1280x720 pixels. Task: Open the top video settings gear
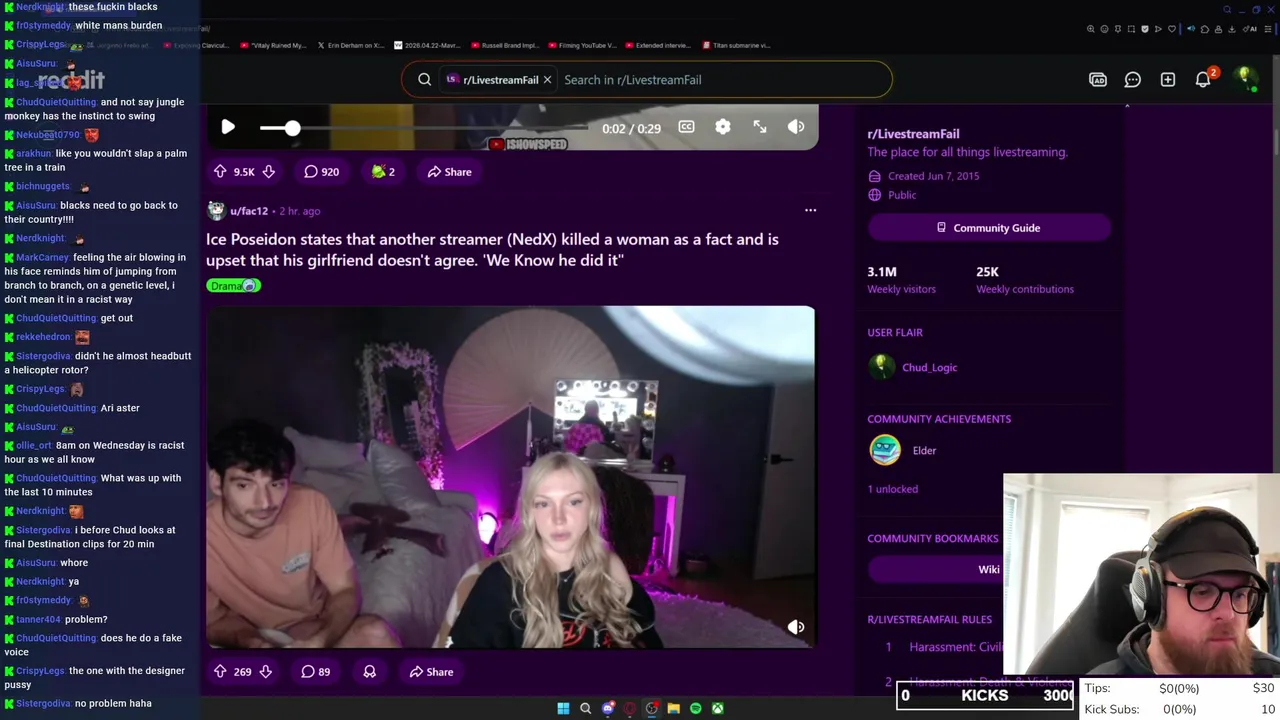click(723, 127)
